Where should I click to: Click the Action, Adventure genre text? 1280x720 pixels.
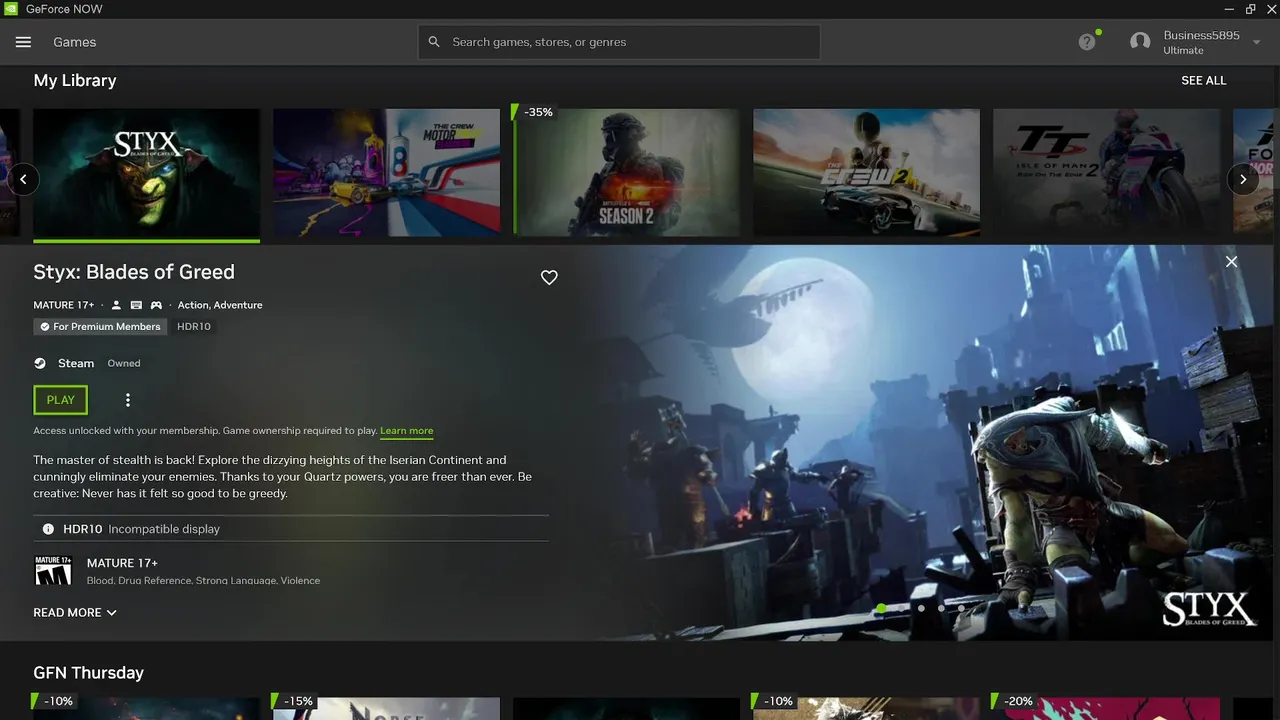click(x=220, y=305)
